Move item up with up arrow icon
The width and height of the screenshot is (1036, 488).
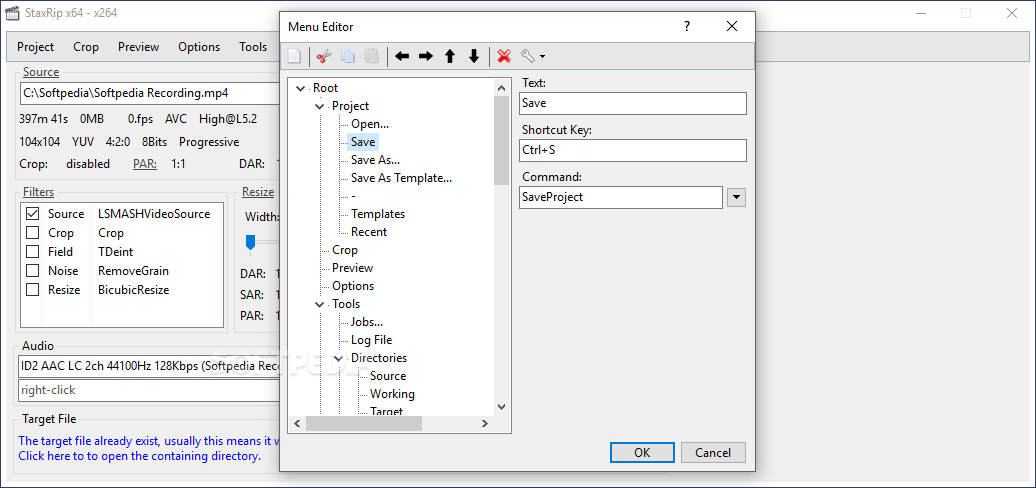[450, 56]
